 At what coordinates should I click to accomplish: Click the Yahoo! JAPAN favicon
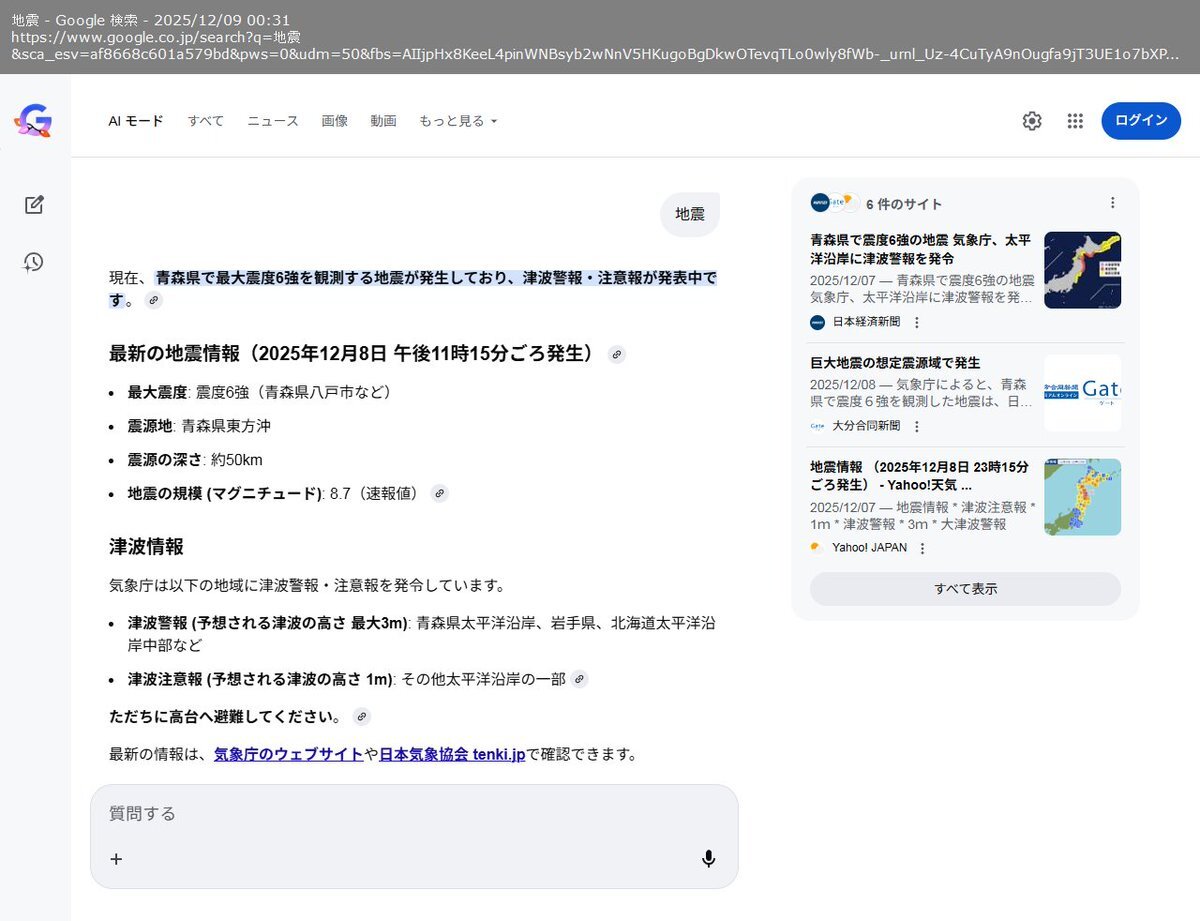pos(813,547)
